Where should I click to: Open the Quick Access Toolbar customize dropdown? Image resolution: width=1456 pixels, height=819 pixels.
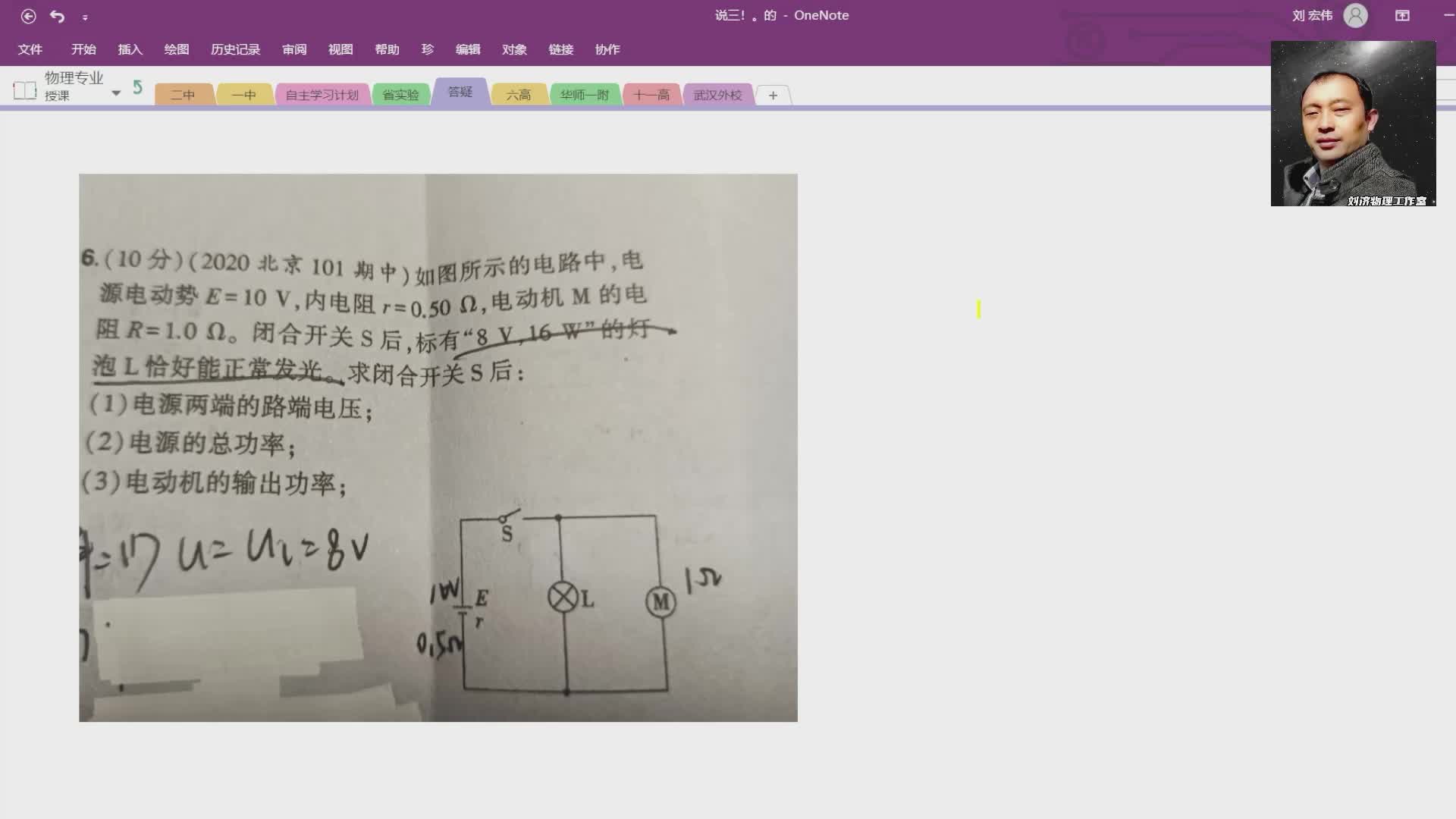coord(86,16)
